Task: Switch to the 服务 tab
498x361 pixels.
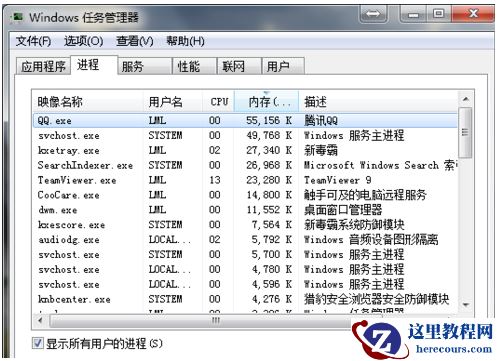Action: tap(145, 66)
